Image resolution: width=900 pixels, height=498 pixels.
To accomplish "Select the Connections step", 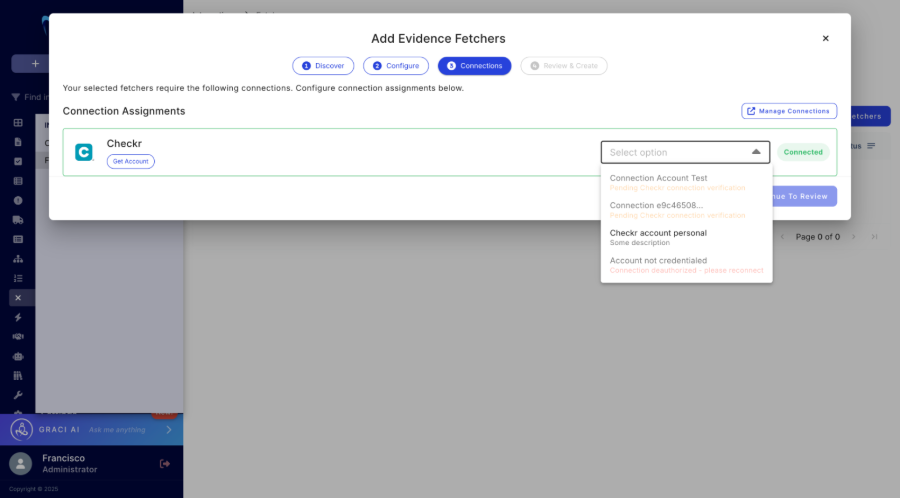I will tap(474, 66).
